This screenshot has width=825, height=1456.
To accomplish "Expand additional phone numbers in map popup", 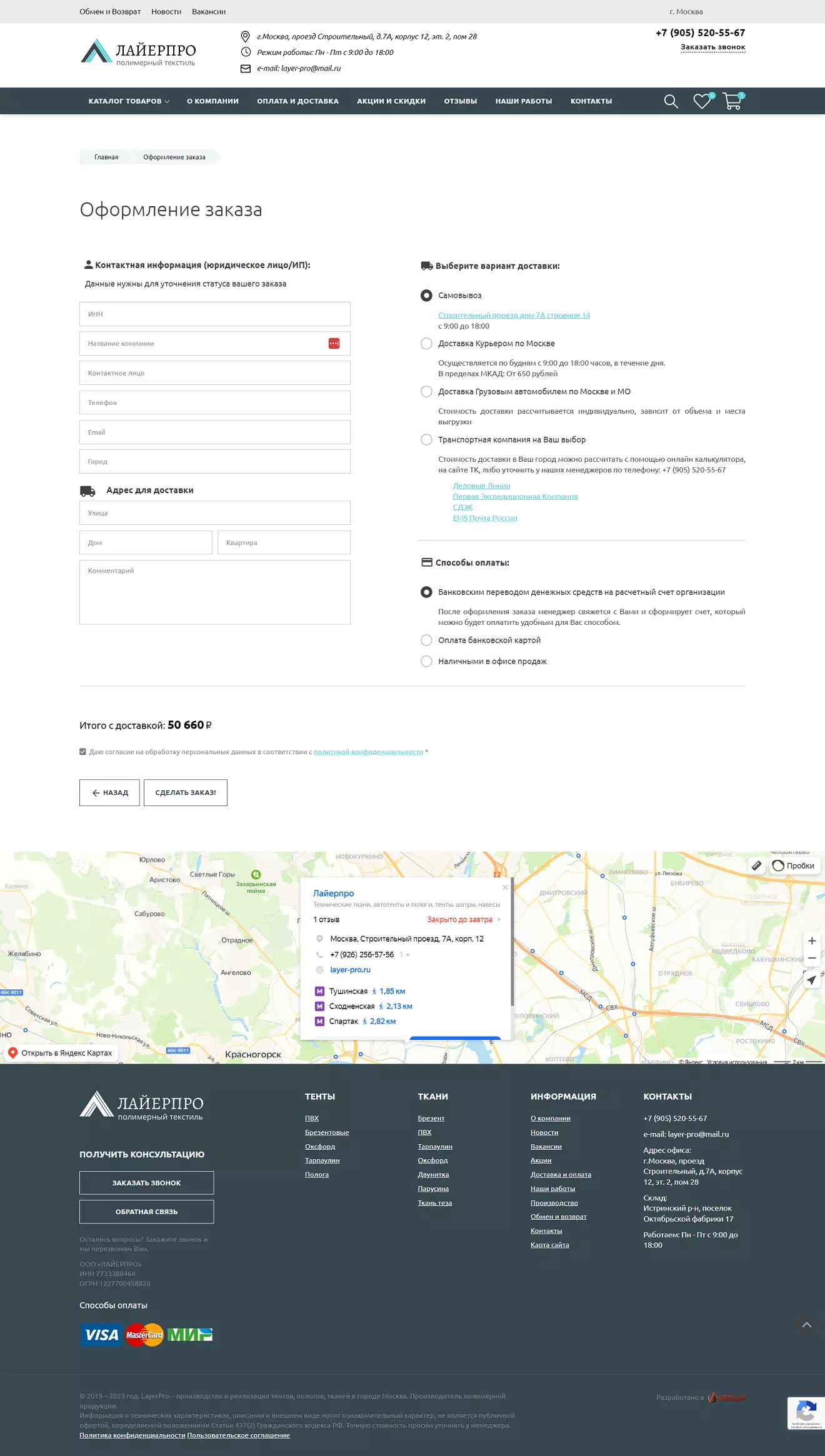I will pos(404,955).
